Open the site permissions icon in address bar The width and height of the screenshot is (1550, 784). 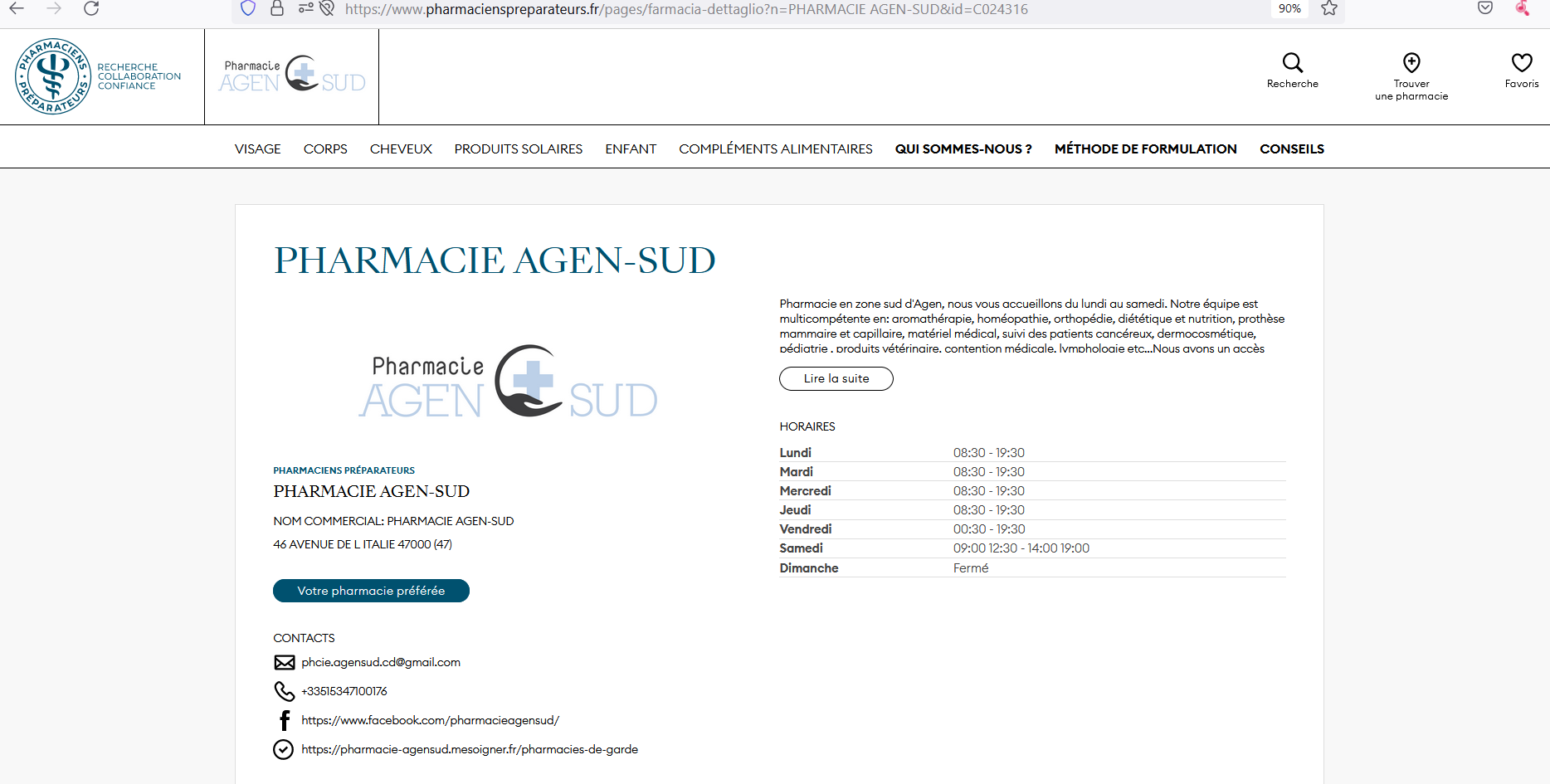[x=306, y=9]
